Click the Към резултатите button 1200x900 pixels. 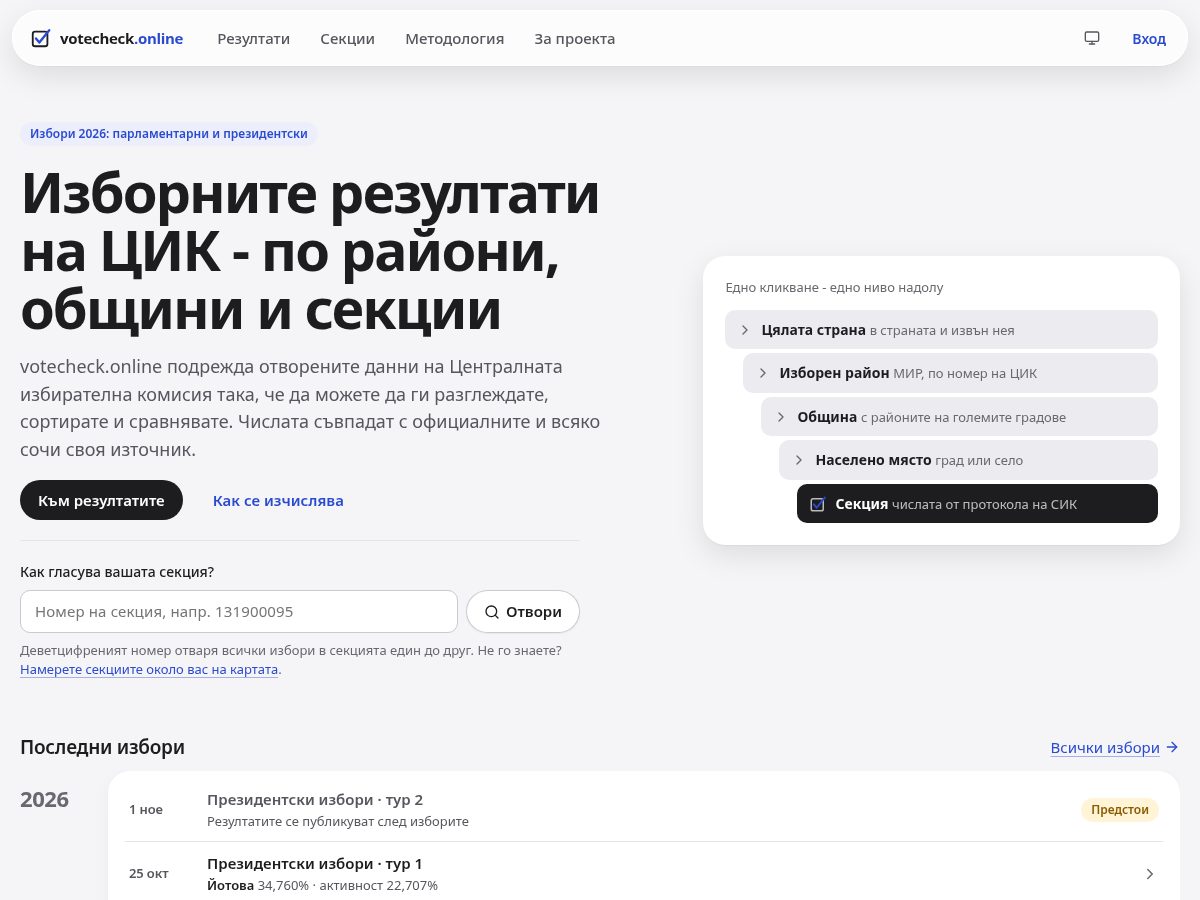(101, 500)
